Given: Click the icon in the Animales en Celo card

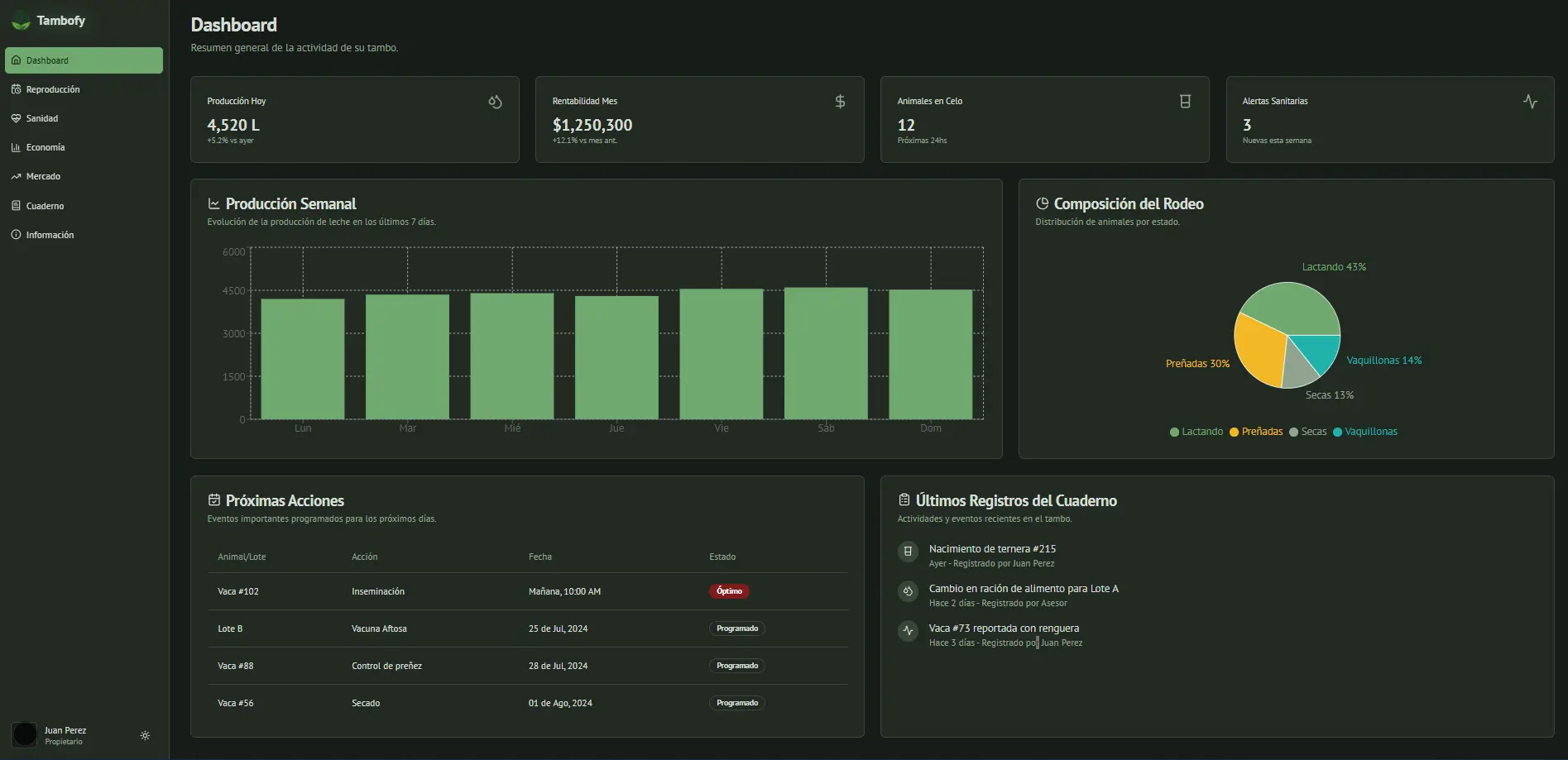Looking at the screenshot, I should (x=1185, y=102).
